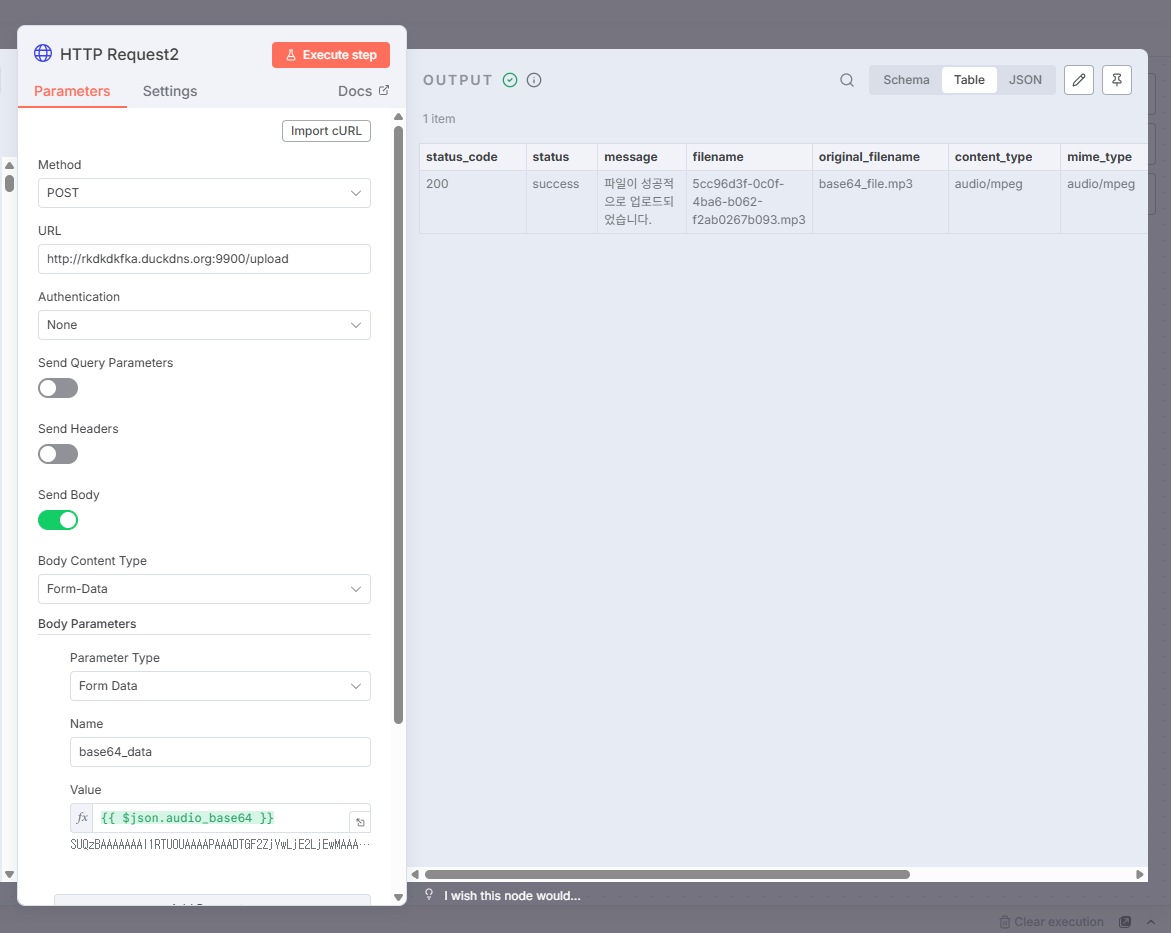This screenshot has width=1171, height=933.
Task: Open the Parameters tab
Action: pos(72,91)
